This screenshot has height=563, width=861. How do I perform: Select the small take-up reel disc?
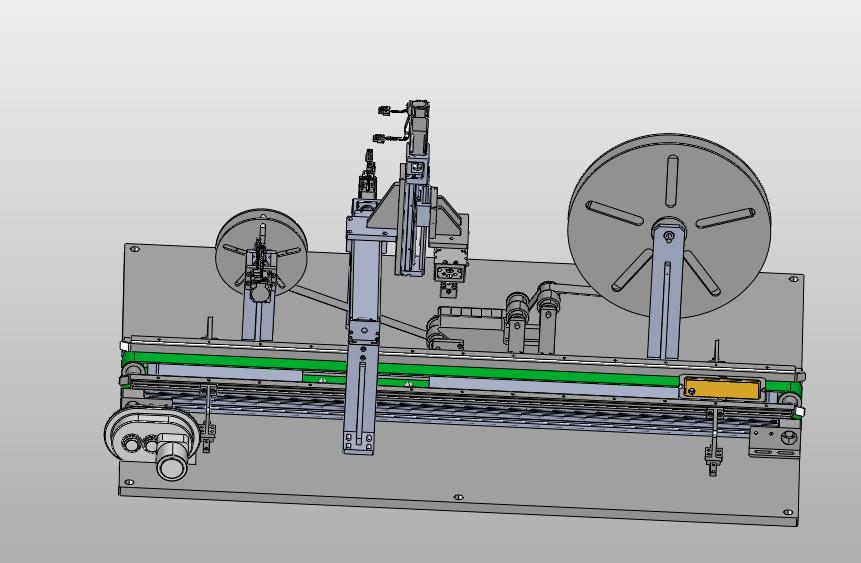point(261,253)
